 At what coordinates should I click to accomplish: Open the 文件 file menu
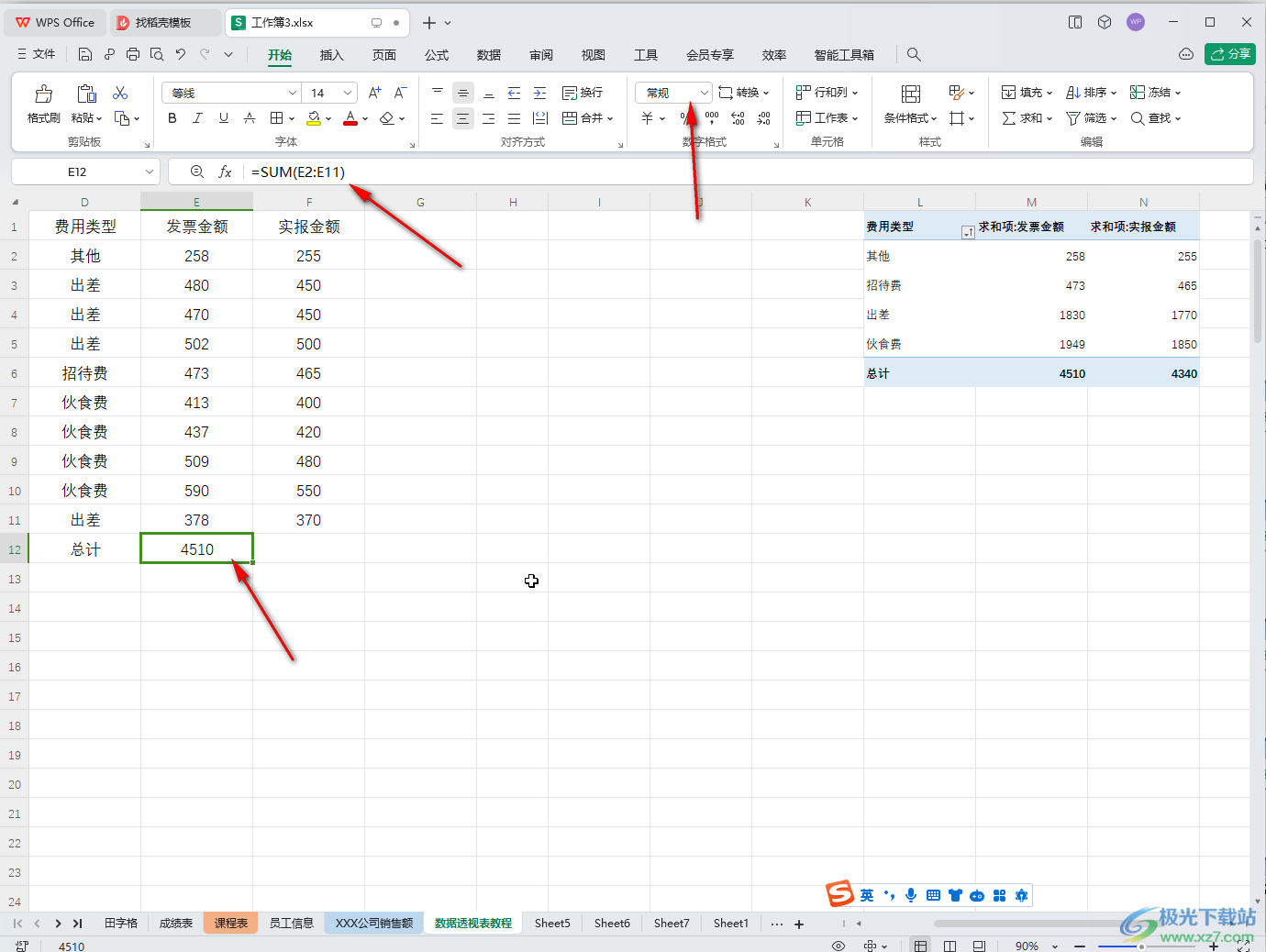coord(37,54)
